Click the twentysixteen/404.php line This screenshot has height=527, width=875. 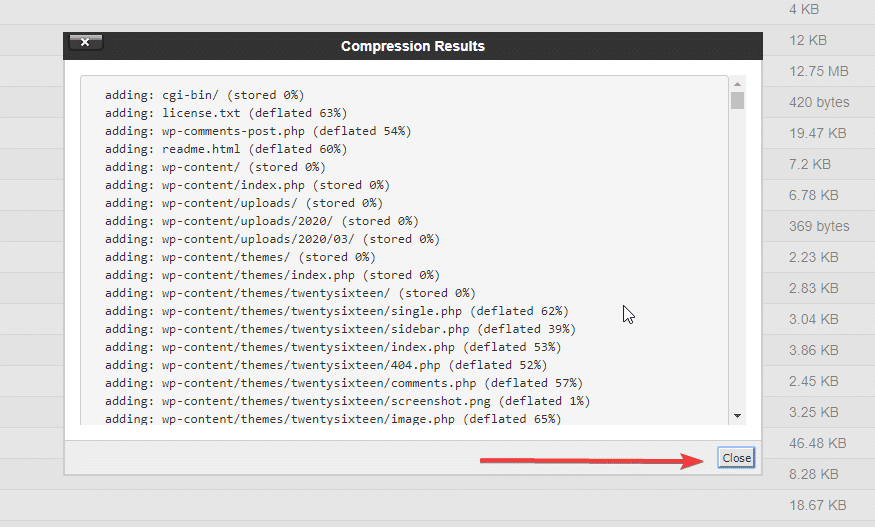click(x=329, y=365)
